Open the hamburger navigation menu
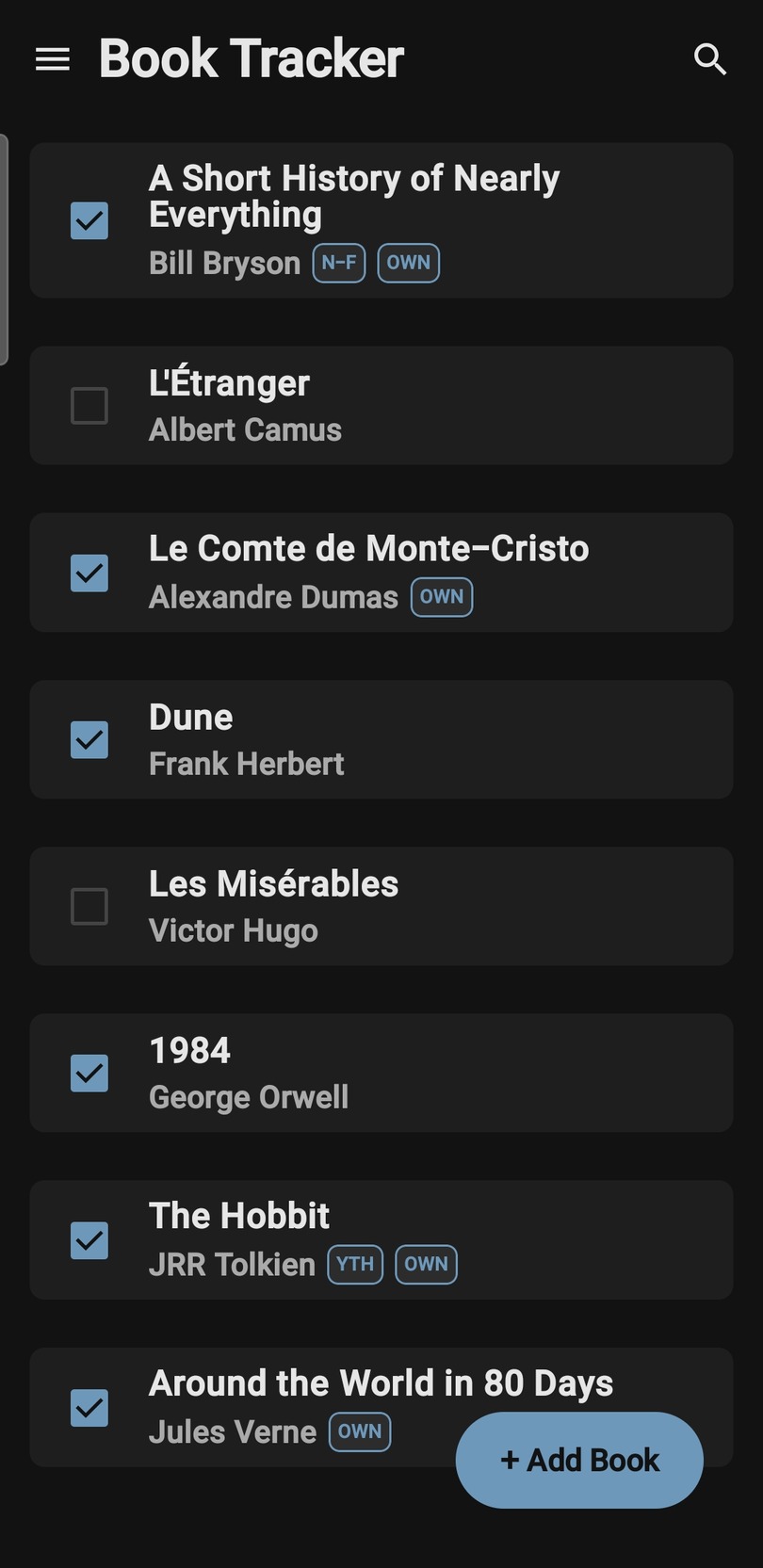 tap(53, 59)
